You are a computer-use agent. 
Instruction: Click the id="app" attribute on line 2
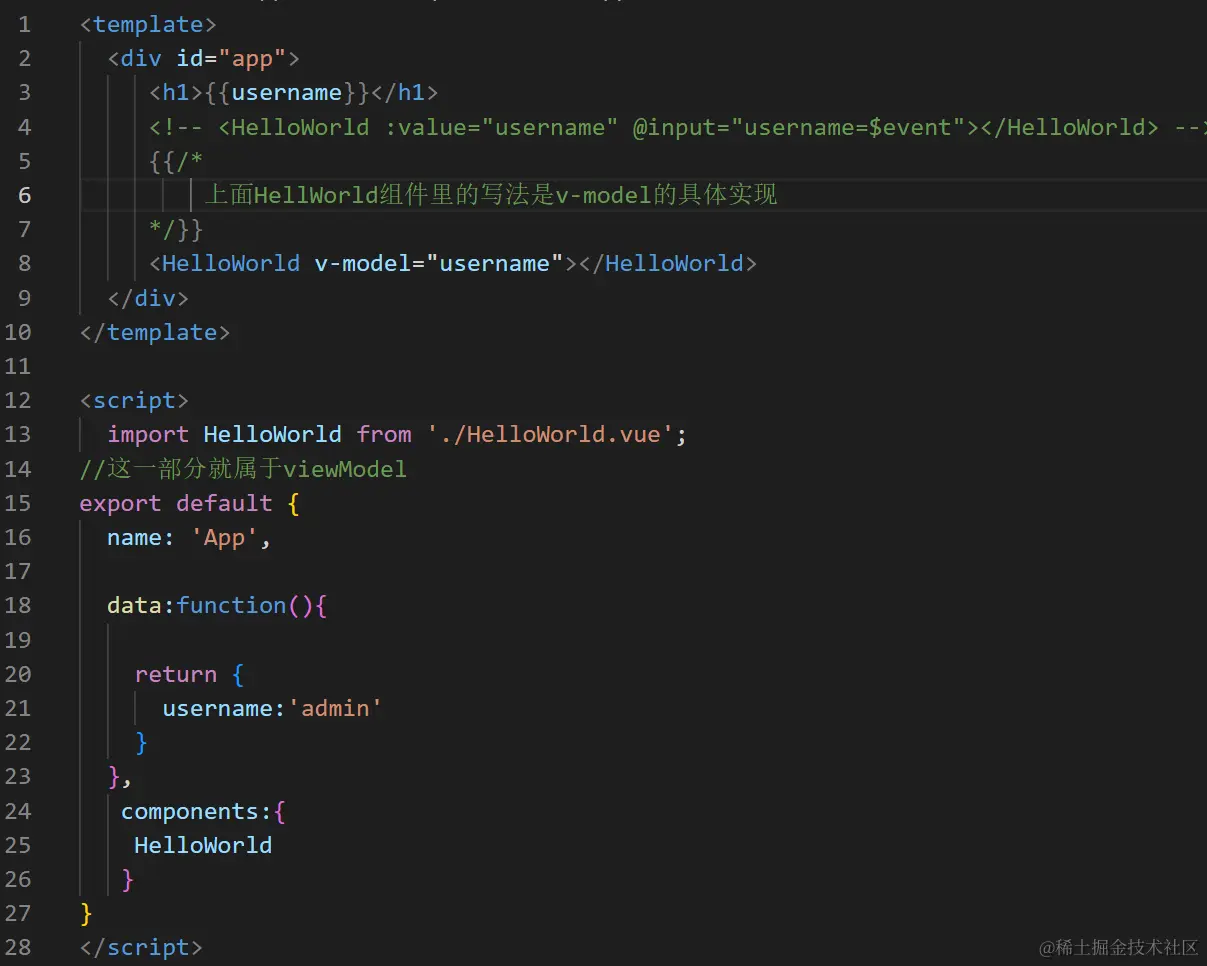(x=231, y=58)
